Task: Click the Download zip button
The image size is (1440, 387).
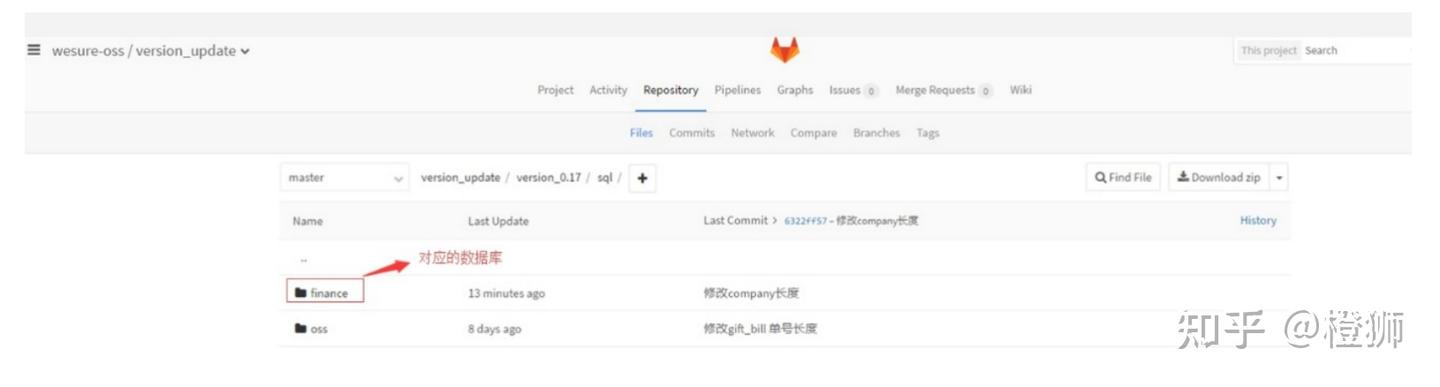Action: click(x=1218, y=177)
